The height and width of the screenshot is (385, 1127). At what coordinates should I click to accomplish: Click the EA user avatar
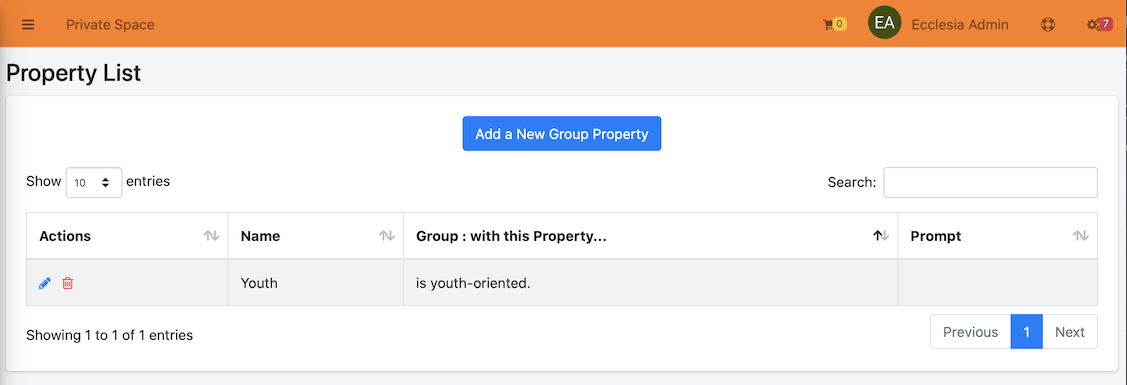click(x=885, y=23)
